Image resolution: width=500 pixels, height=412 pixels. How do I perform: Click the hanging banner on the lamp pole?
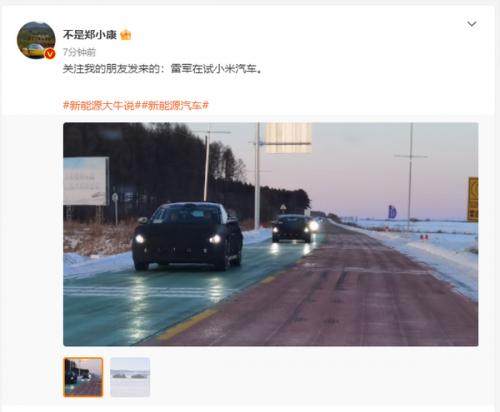click(288, 138)
